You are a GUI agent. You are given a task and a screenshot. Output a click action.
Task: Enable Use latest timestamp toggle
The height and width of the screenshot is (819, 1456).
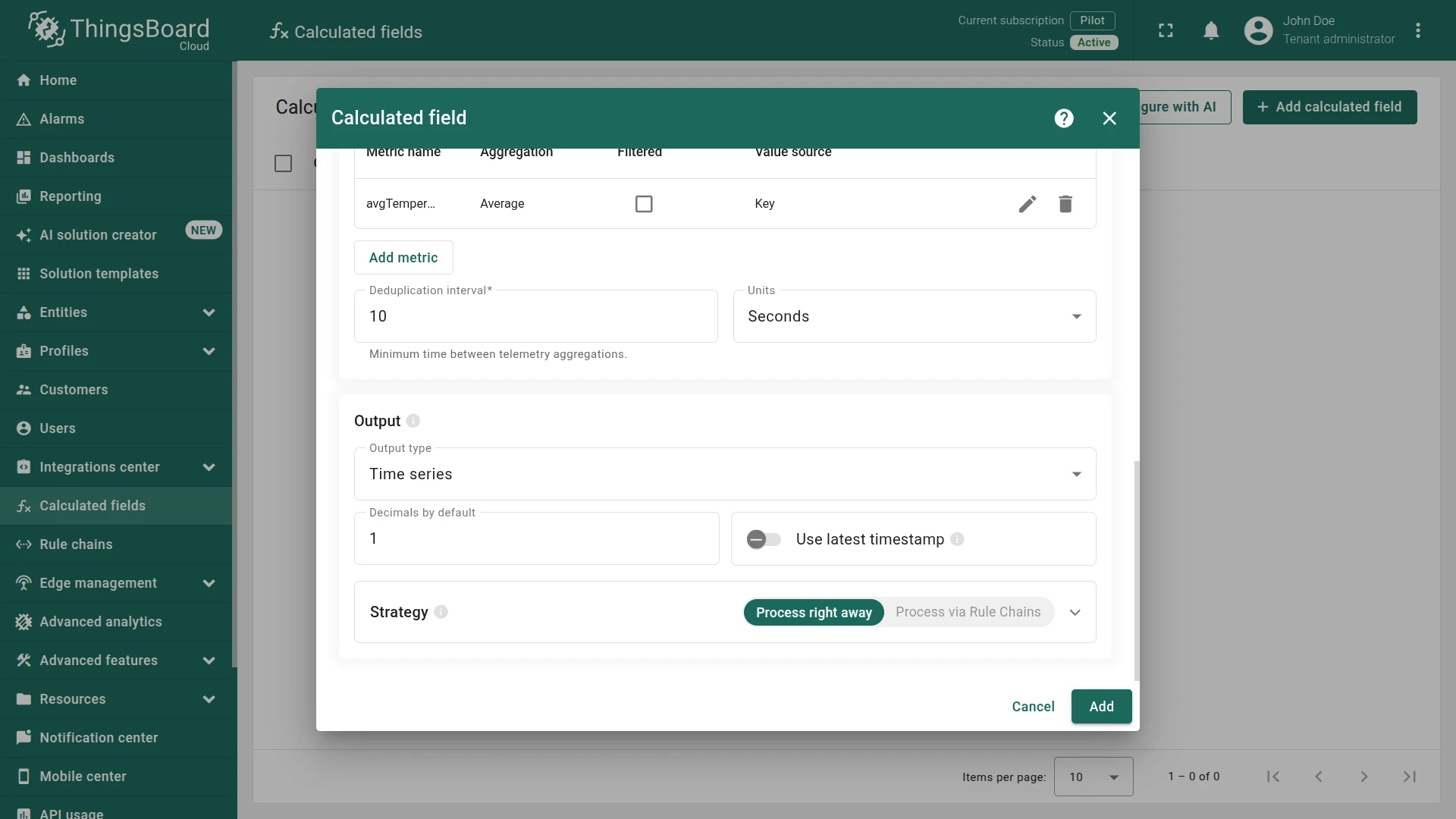click(x=764, y=539)
